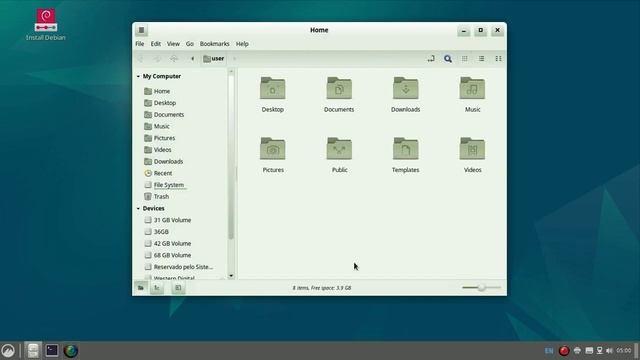Open the Documents folder in main pane
The width and height of the screenshot is (640, 360).
coord(339,94)
